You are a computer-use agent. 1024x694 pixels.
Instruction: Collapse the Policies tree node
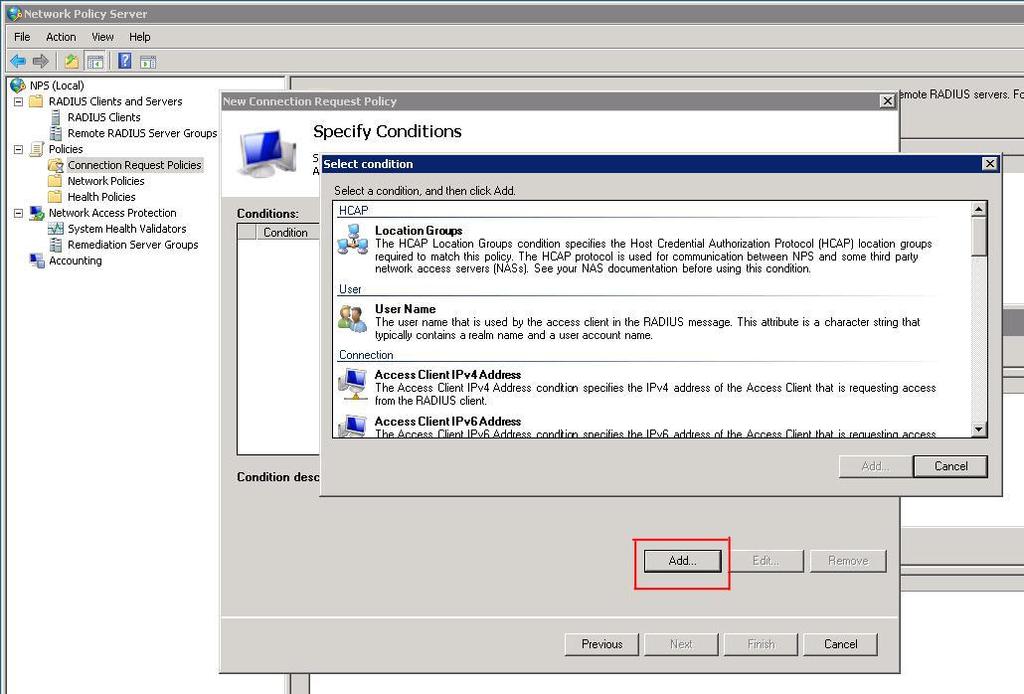pos(19,150)
